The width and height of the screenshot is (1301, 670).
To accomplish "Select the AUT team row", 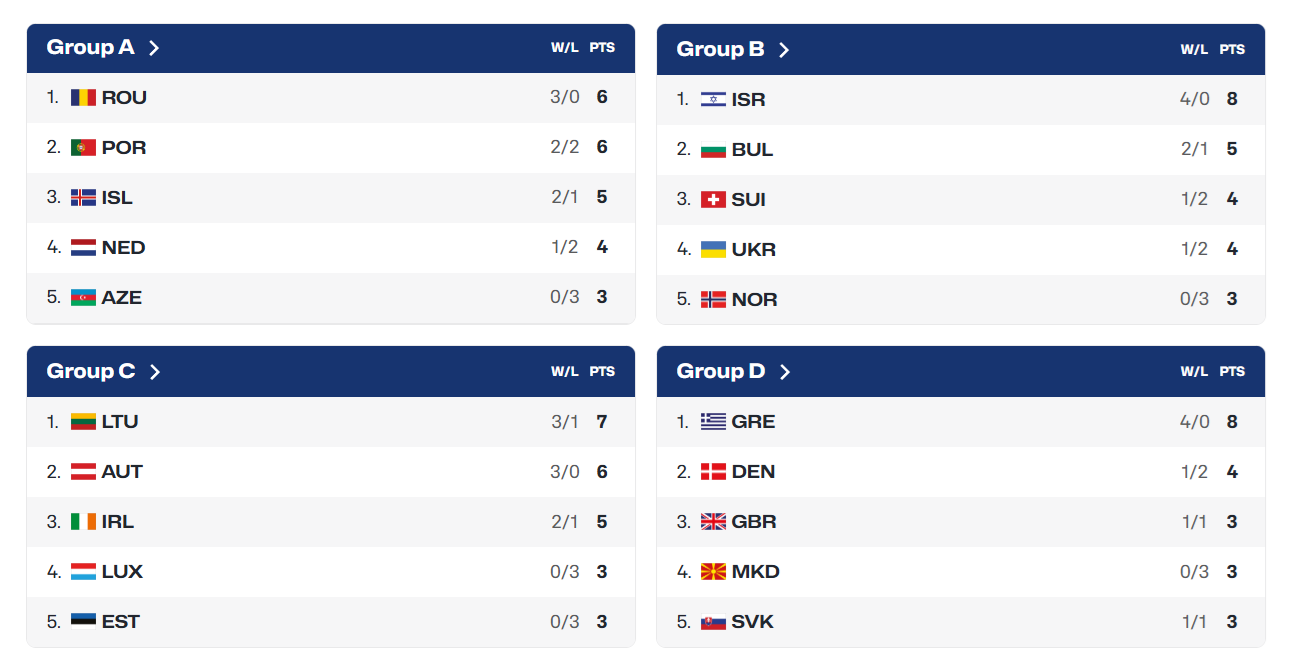I will [x=331, y=472].
